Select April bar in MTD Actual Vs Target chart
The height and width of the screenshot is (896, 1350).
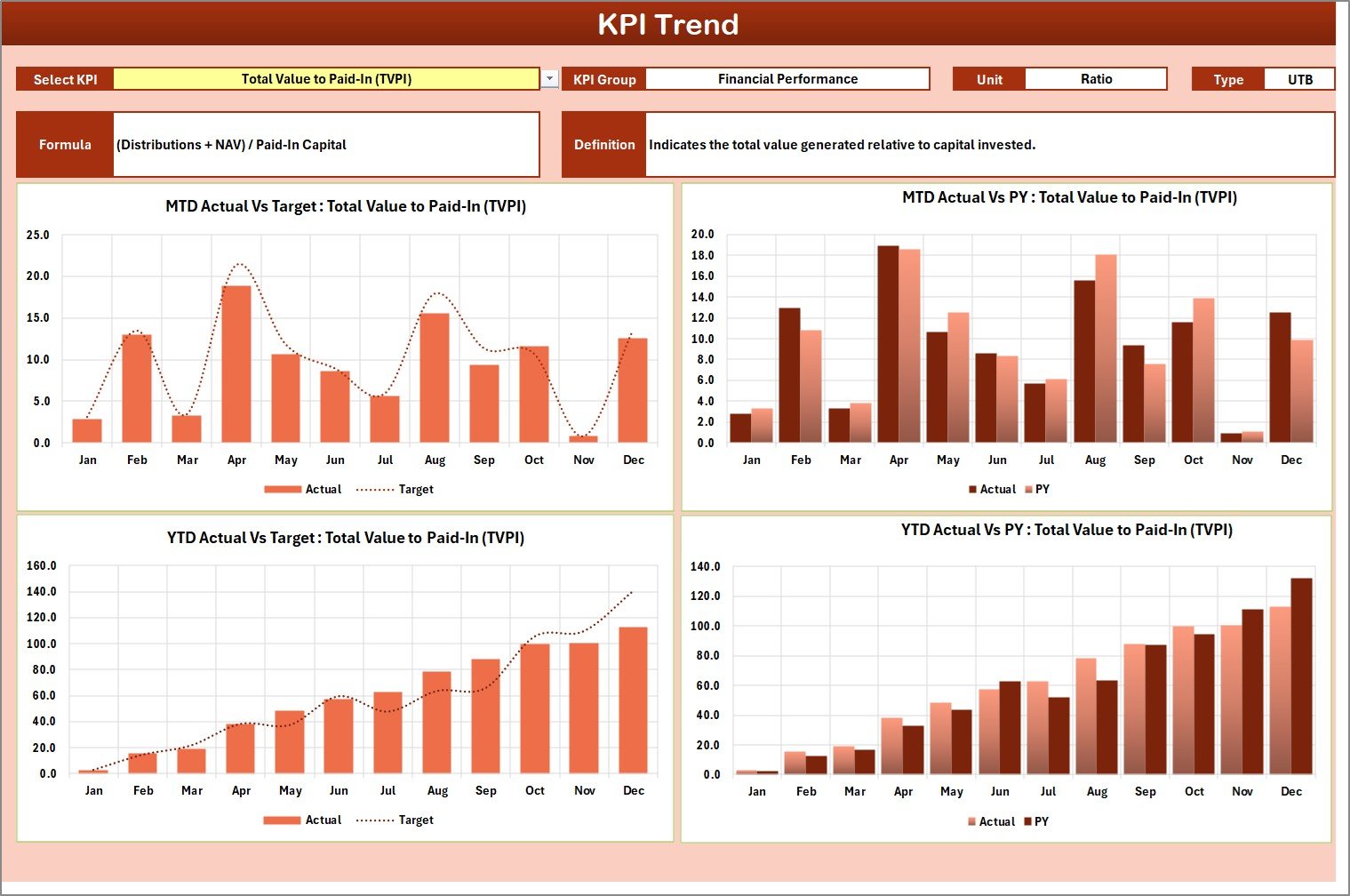click(x=236, y=364)
